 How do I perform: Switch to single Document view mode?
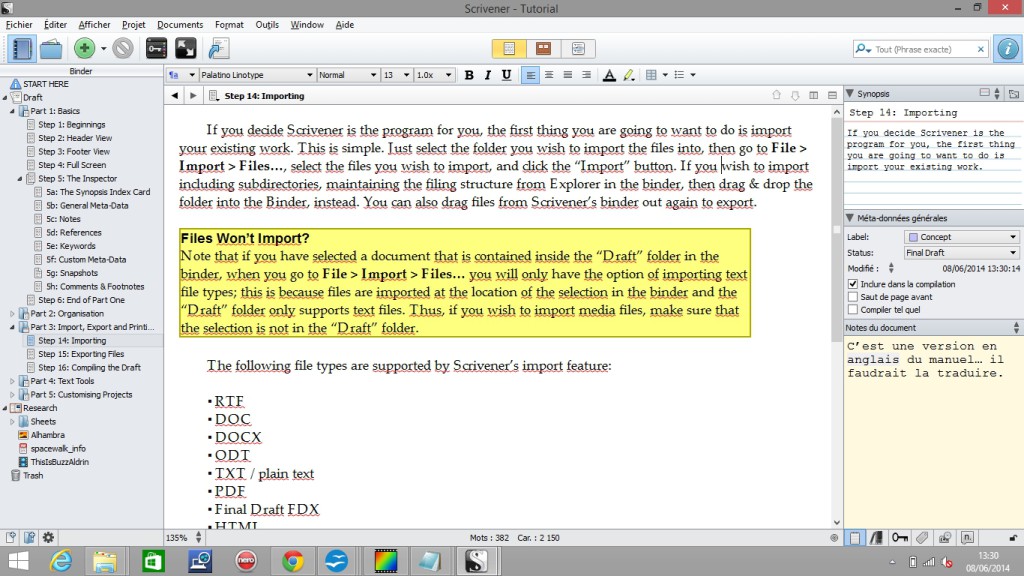click(509, 49)
